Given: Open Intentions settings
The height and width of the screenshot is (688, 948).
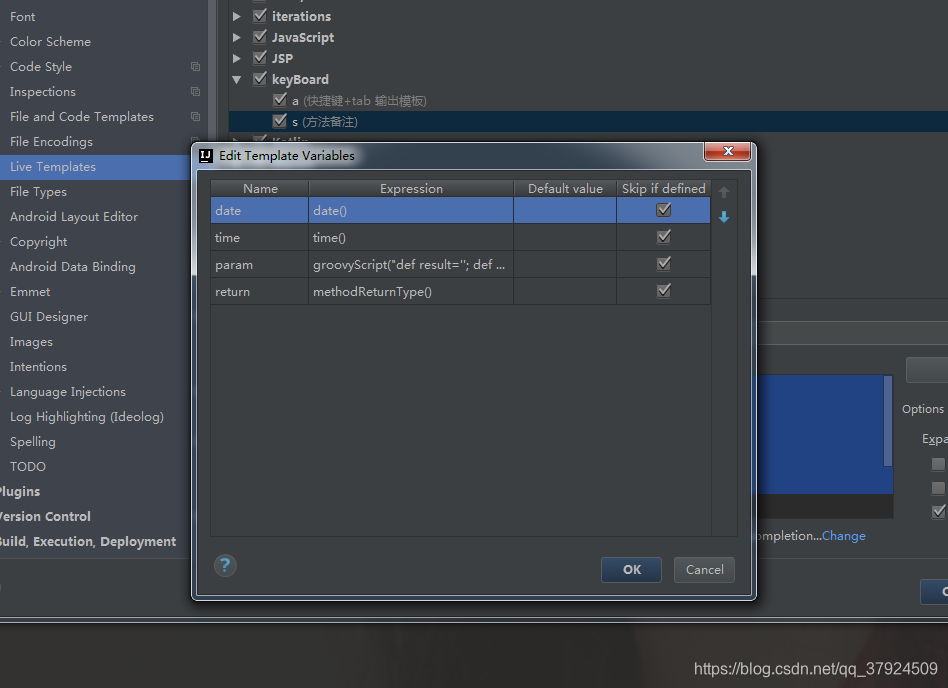Looking at the screenshot, I should click(38, 366).
